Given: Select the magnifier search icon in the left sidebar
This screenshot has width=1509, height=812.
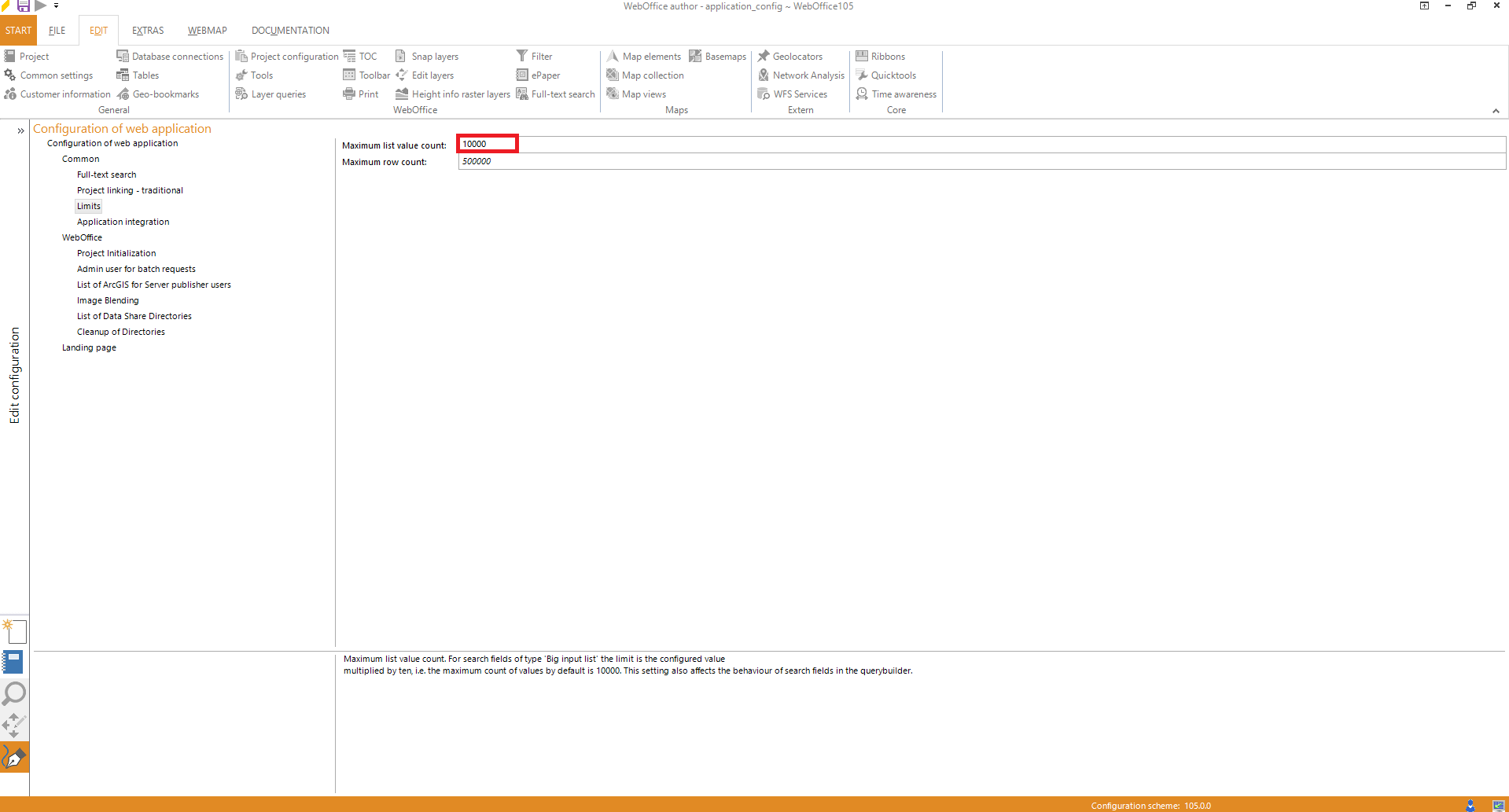Looking at the screenshot, I should [13, 694].
